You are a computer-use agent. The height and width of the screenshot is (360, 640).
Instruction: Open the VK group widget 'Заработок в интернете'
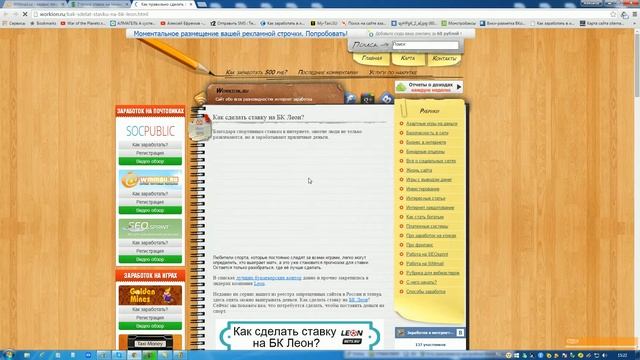430,333
